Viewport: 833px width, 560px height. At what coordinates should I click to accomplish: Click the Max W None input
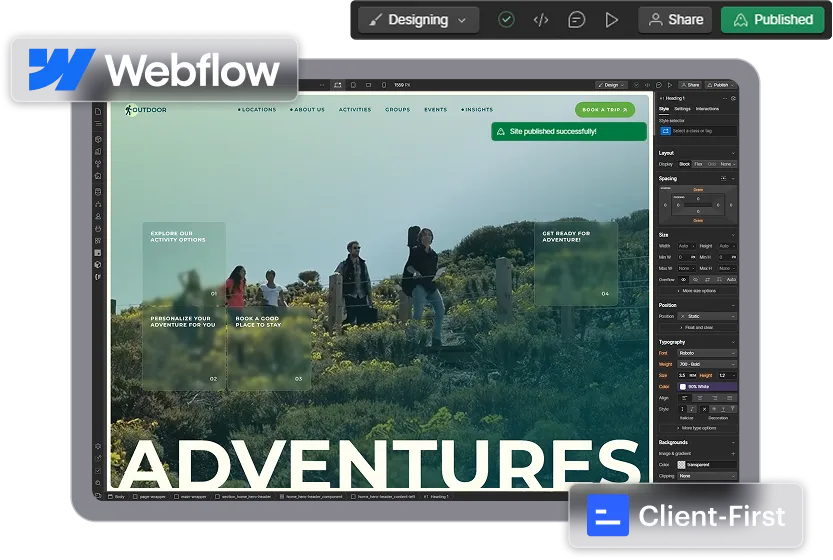click(x=686, y=268)
